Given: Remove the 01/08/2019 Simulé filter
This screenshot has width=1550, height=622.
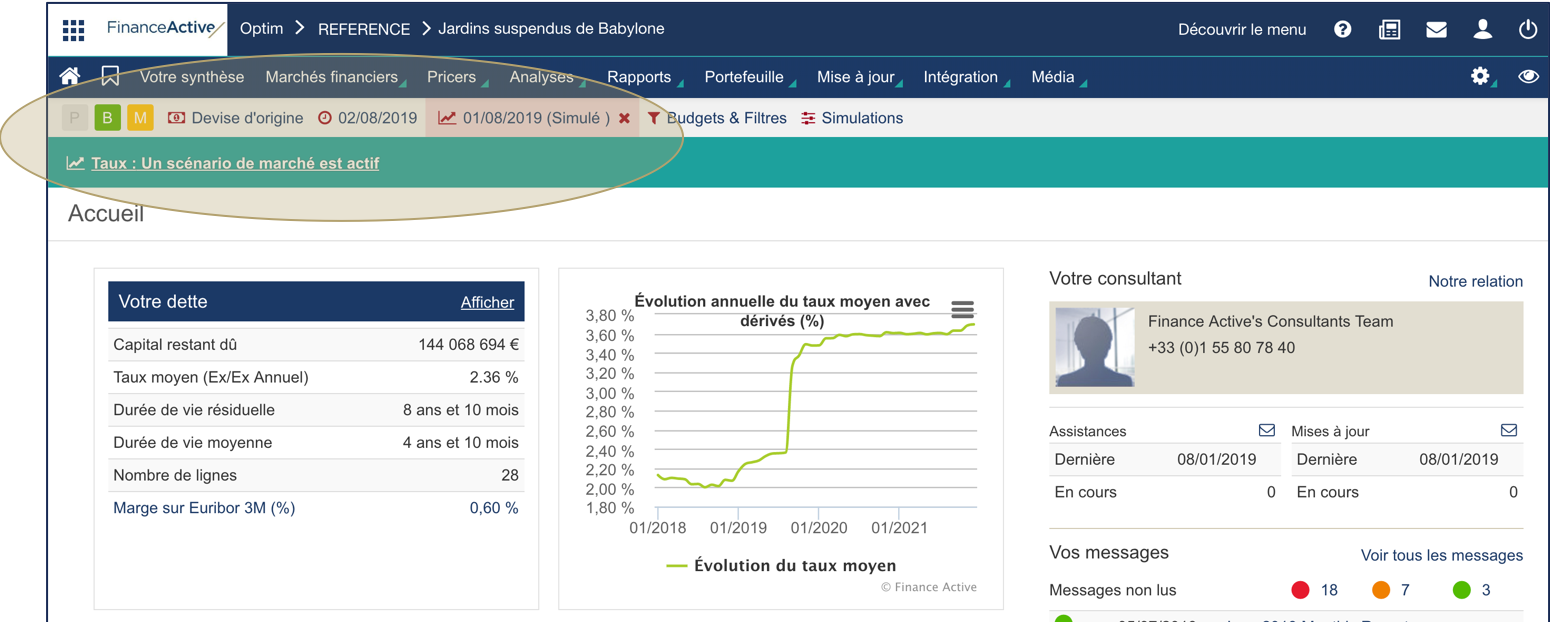Looking at the screenshot, I should (x=624, y=117).
